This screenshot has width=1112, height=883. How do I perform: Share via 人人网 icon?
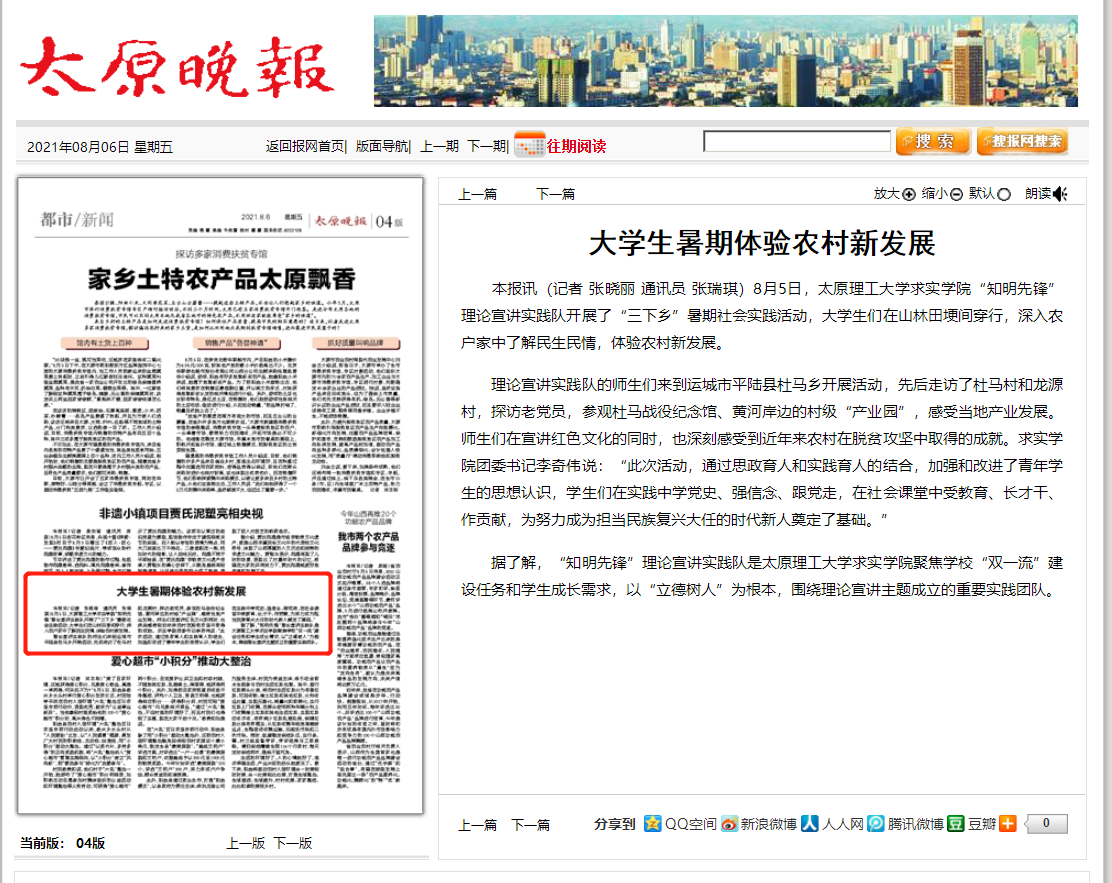click(810, 823)
